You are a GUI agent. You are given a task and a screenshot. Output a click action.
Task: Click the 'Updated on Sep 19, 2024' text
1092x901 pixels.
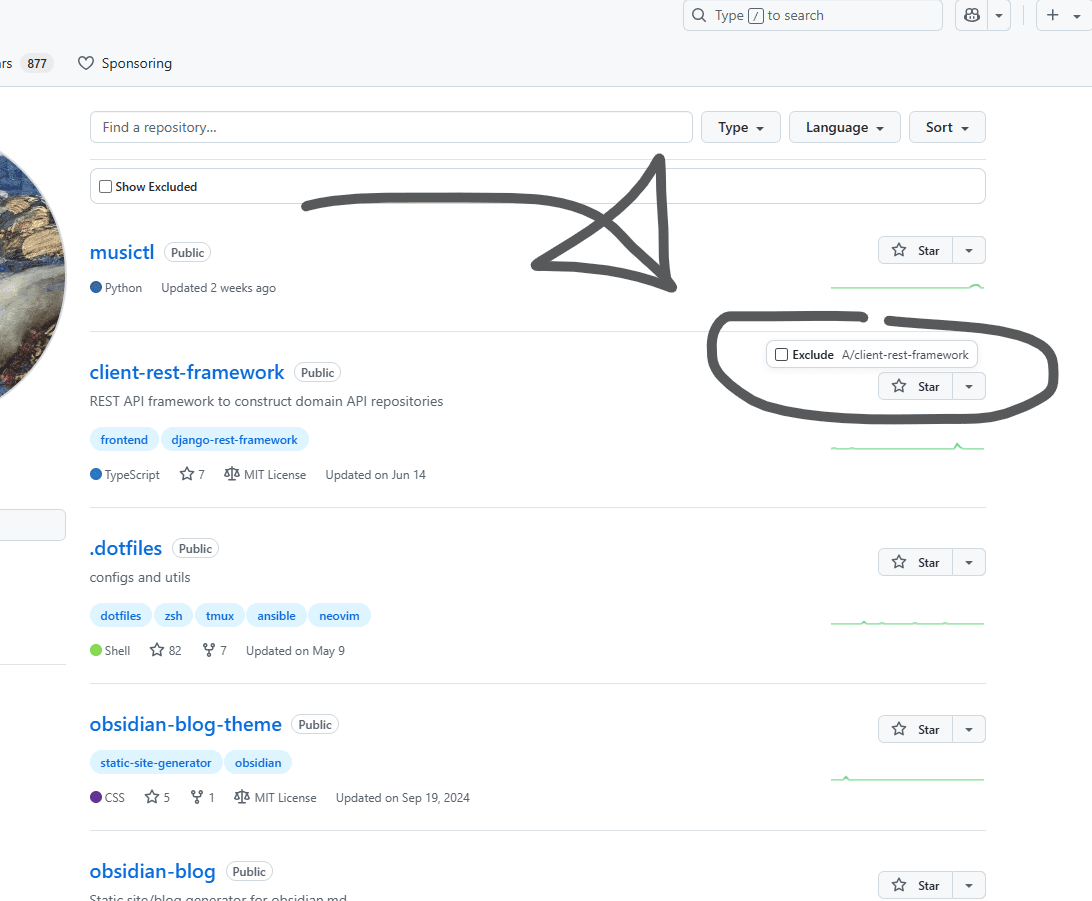tap(403, 798)
